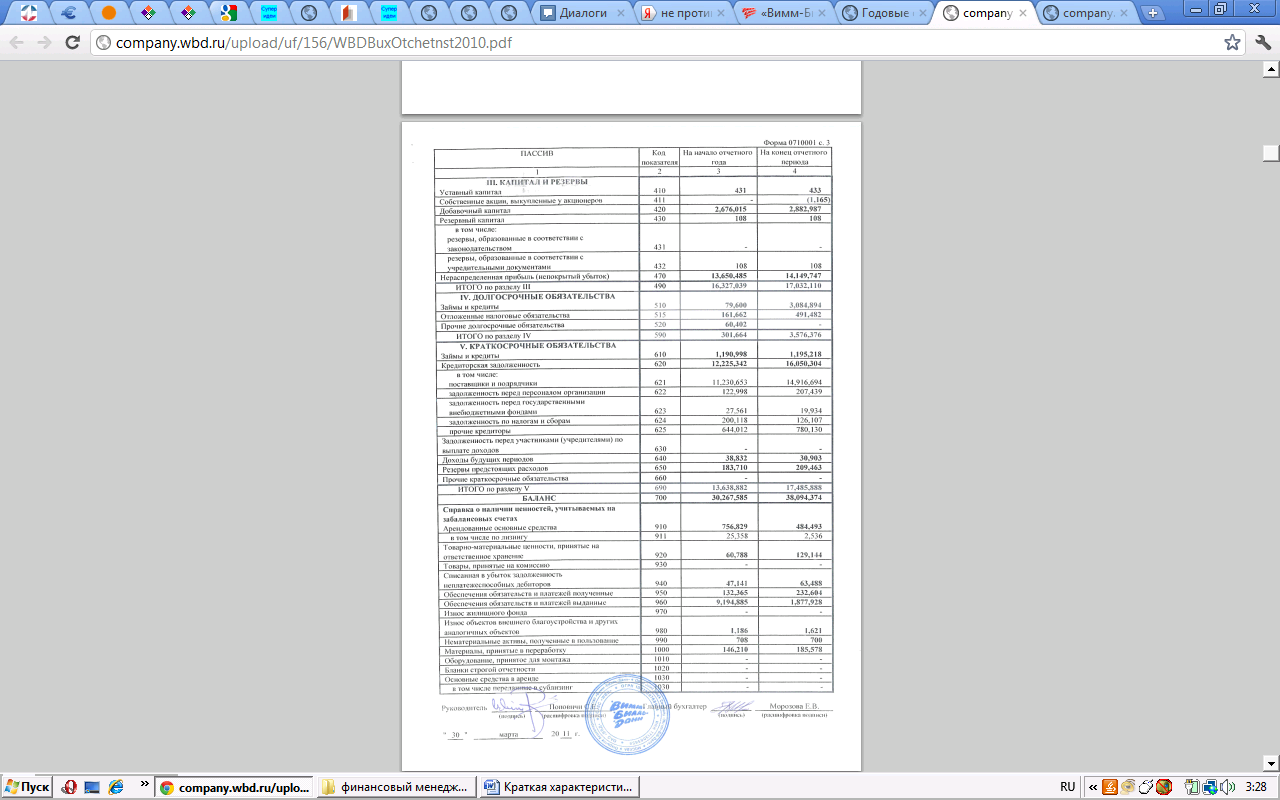Click the «Форма 0710001 с. 3» page label
The height and width of the screenshot is (800, 1280).
(x=796, y=142)
